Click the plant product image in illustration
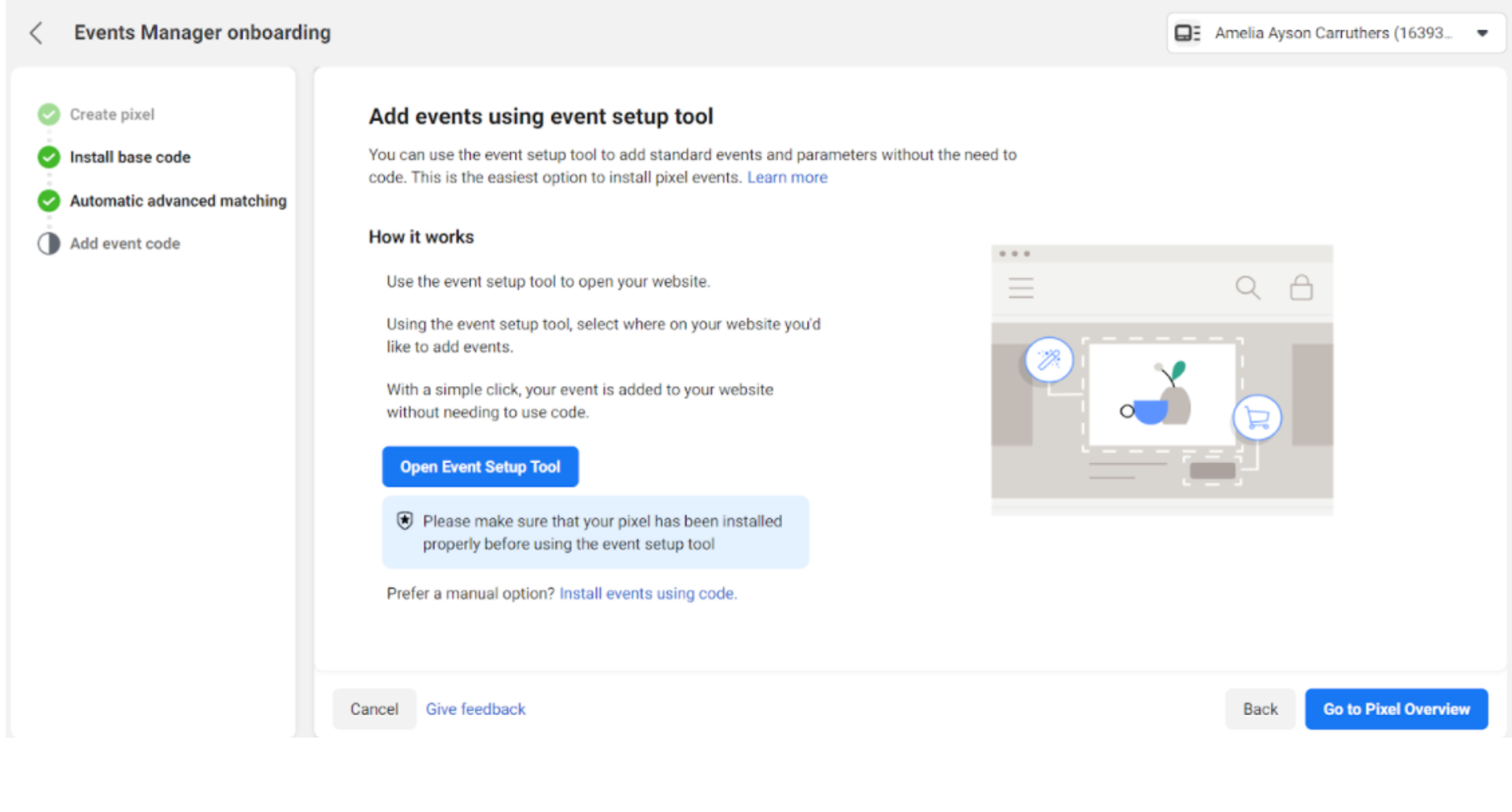Screen dimensions: 1512x812 (x=1162, y=394)
